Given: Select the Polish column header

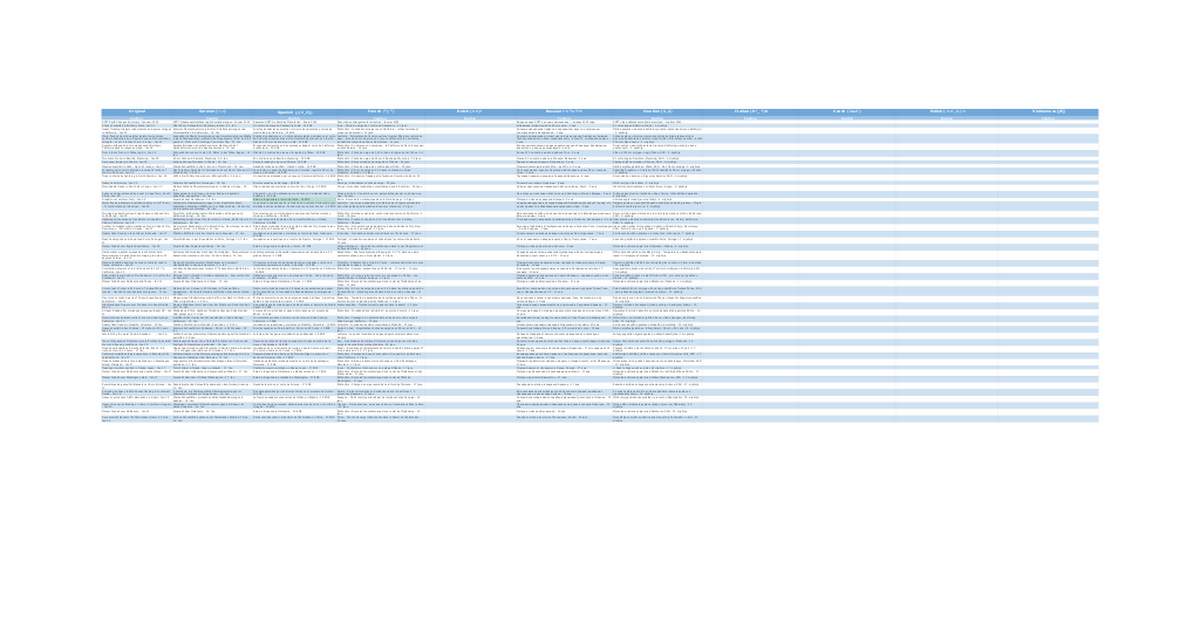Looking at the screenshot, I should (x=947, y=112).
